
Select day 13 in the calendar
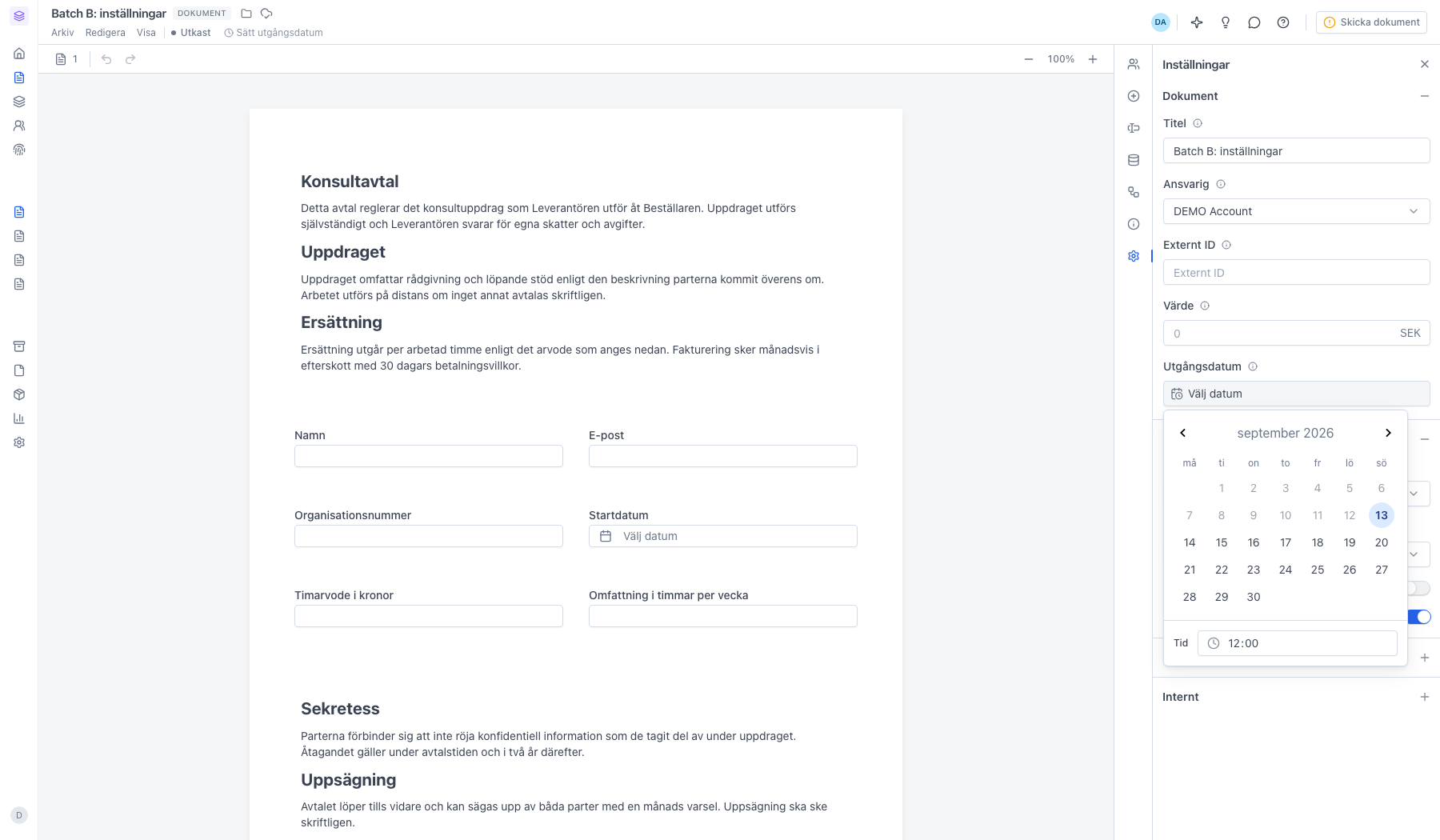[x=1382, y=515]
